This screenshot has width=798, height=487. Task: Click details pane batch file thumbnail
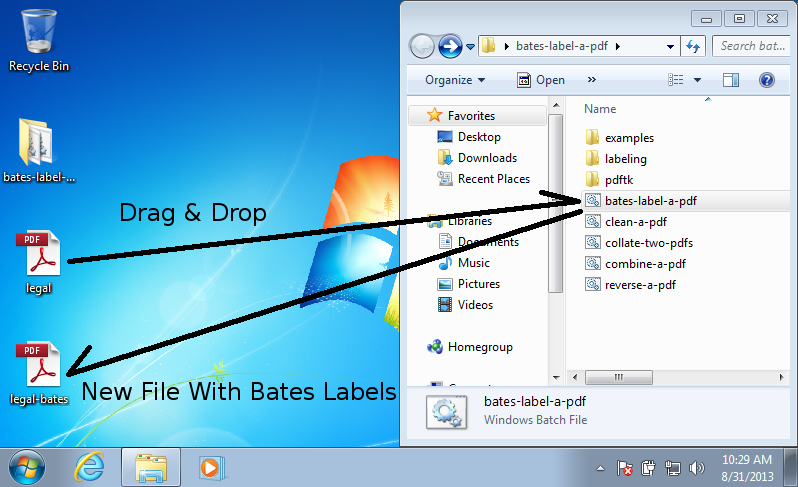446,413
